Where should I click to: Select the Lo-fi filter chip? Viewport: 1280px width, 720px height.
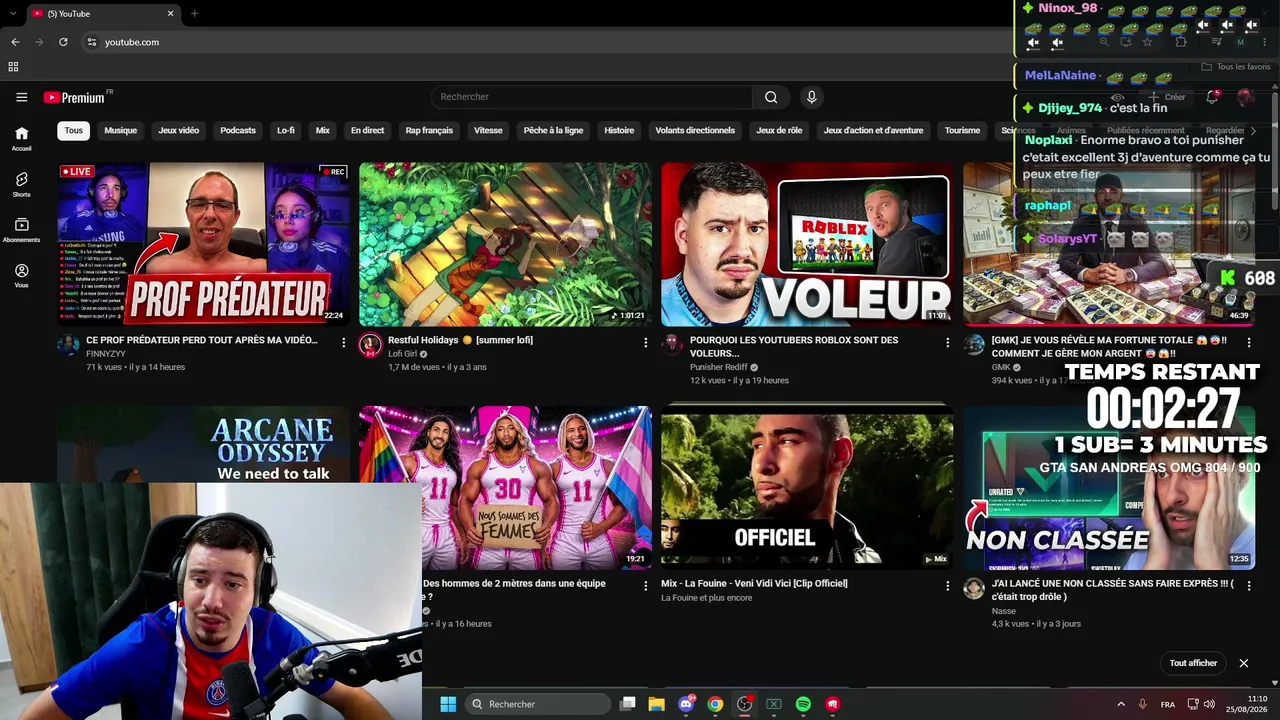tap(286, 130)
